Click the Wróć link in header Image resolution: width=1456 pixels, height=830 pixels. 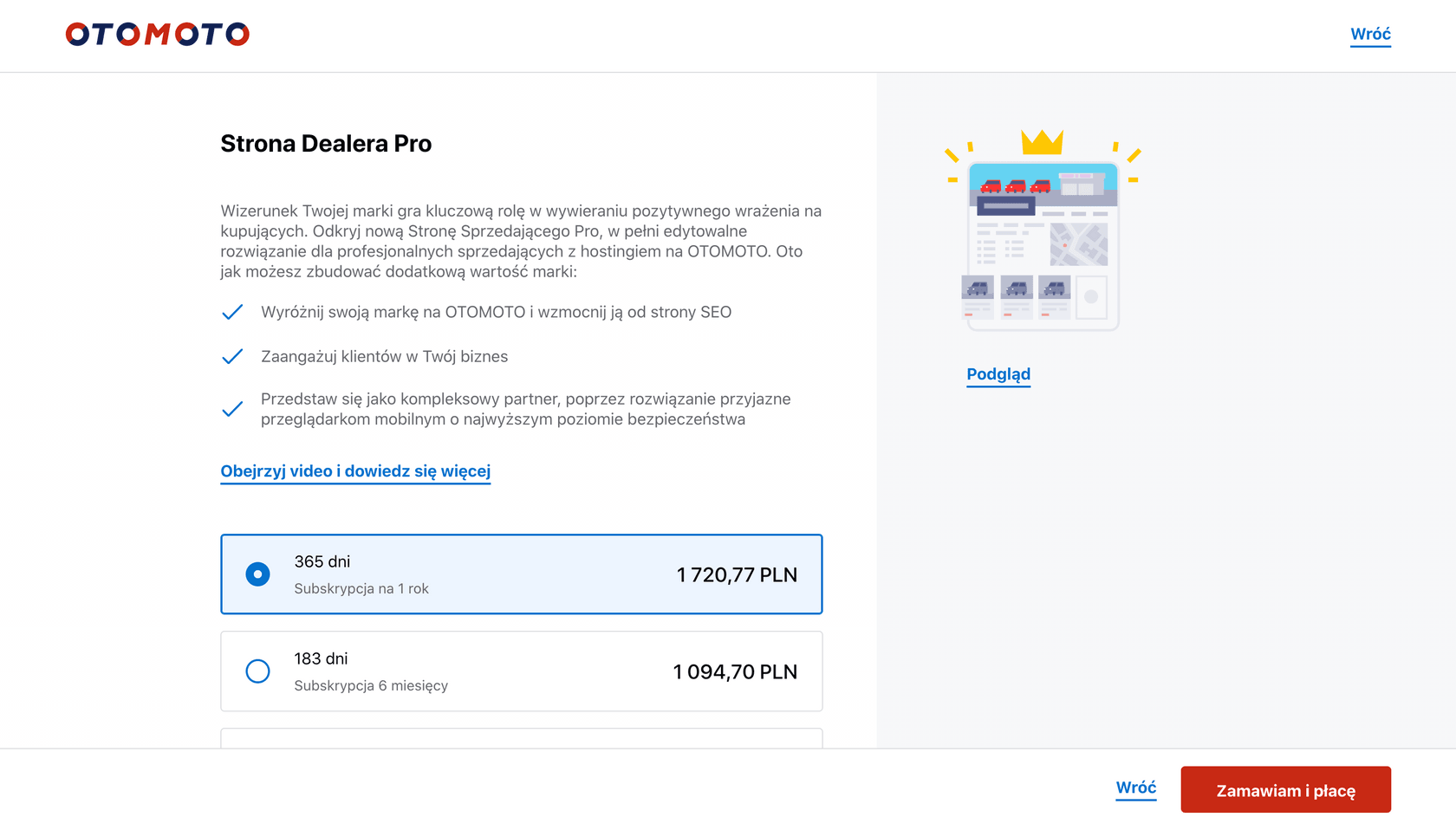coord(1370,35)
